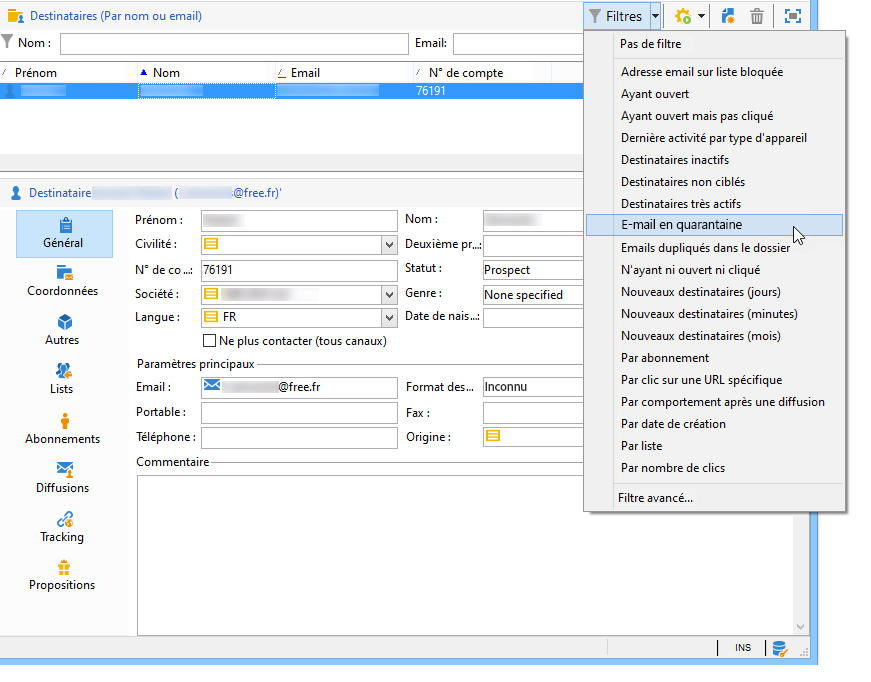Open the Filtres dropdown arrow
Screen dimensions: 871x682
click(x=655, y=16)
